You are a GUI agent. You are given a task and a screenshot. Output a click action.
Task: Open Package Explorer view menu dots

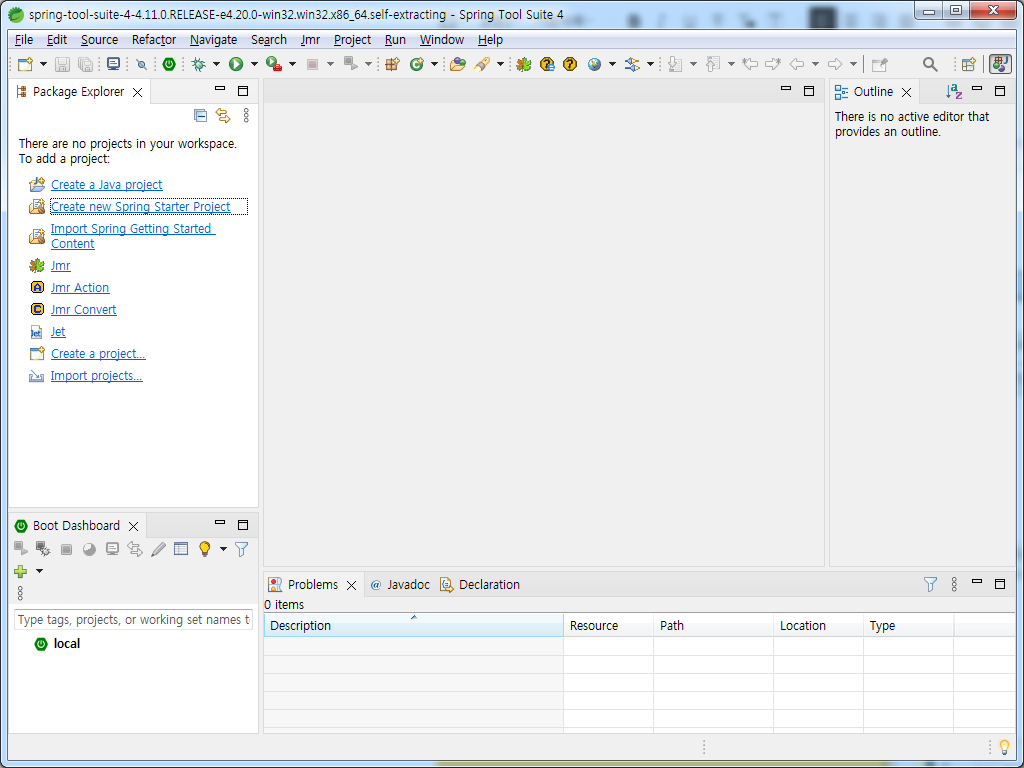tap(246, 116)
